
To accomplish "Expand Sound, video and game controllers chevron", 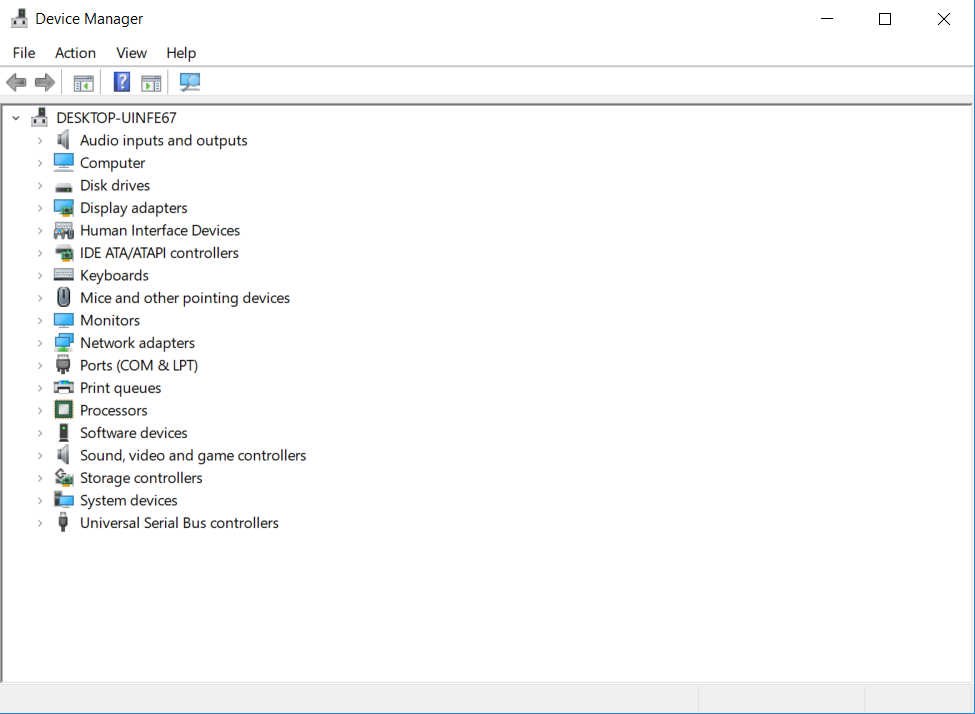I will pyautogui.click(x=40, y=455).
